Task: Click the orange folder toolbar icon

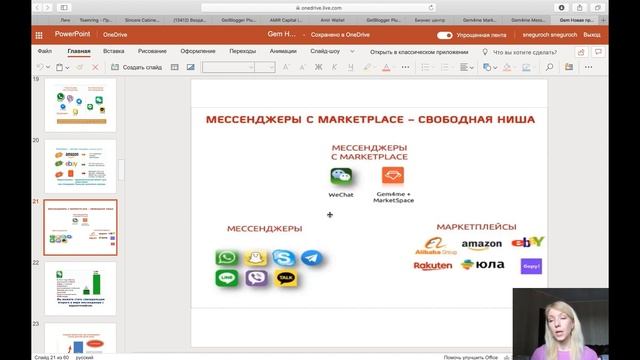Action: (569, 67)
